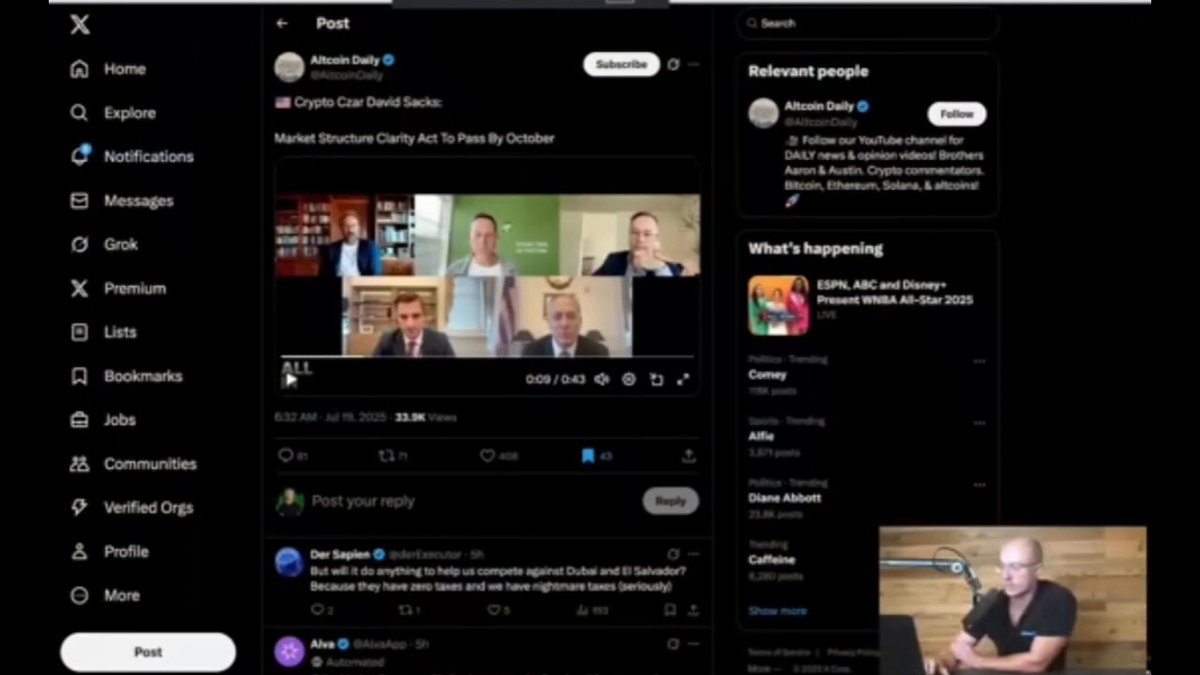The height and width of the screenshot is (675, 1200).
Task: Click the Alva profile avatar
Action: click(289, 652)
